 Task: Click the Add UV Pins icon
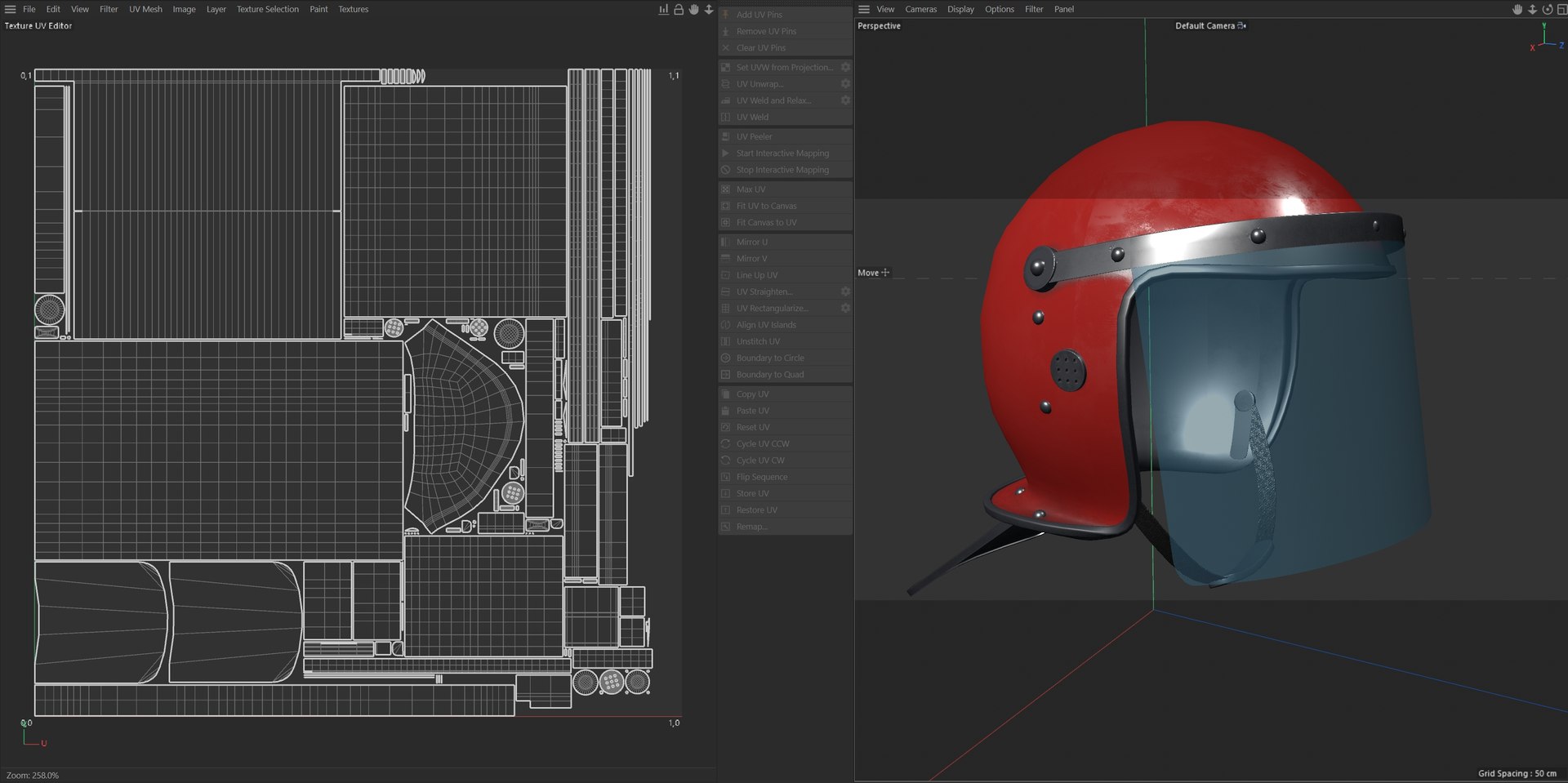[725, 15]
